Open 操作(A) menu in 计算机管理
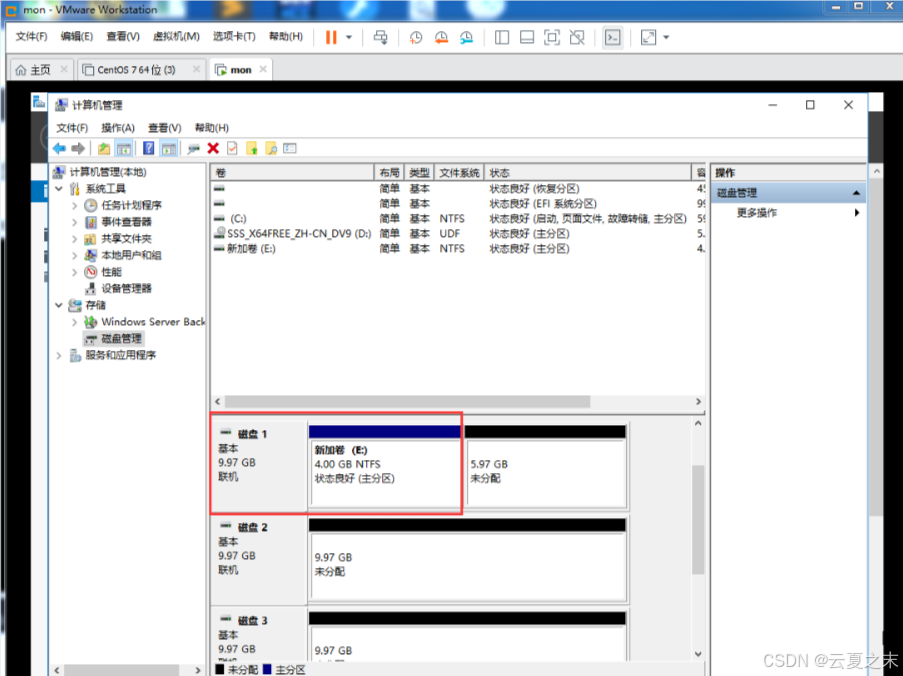Image resolution: width=903 pixels, height=676 pixels. pos(117,128)
